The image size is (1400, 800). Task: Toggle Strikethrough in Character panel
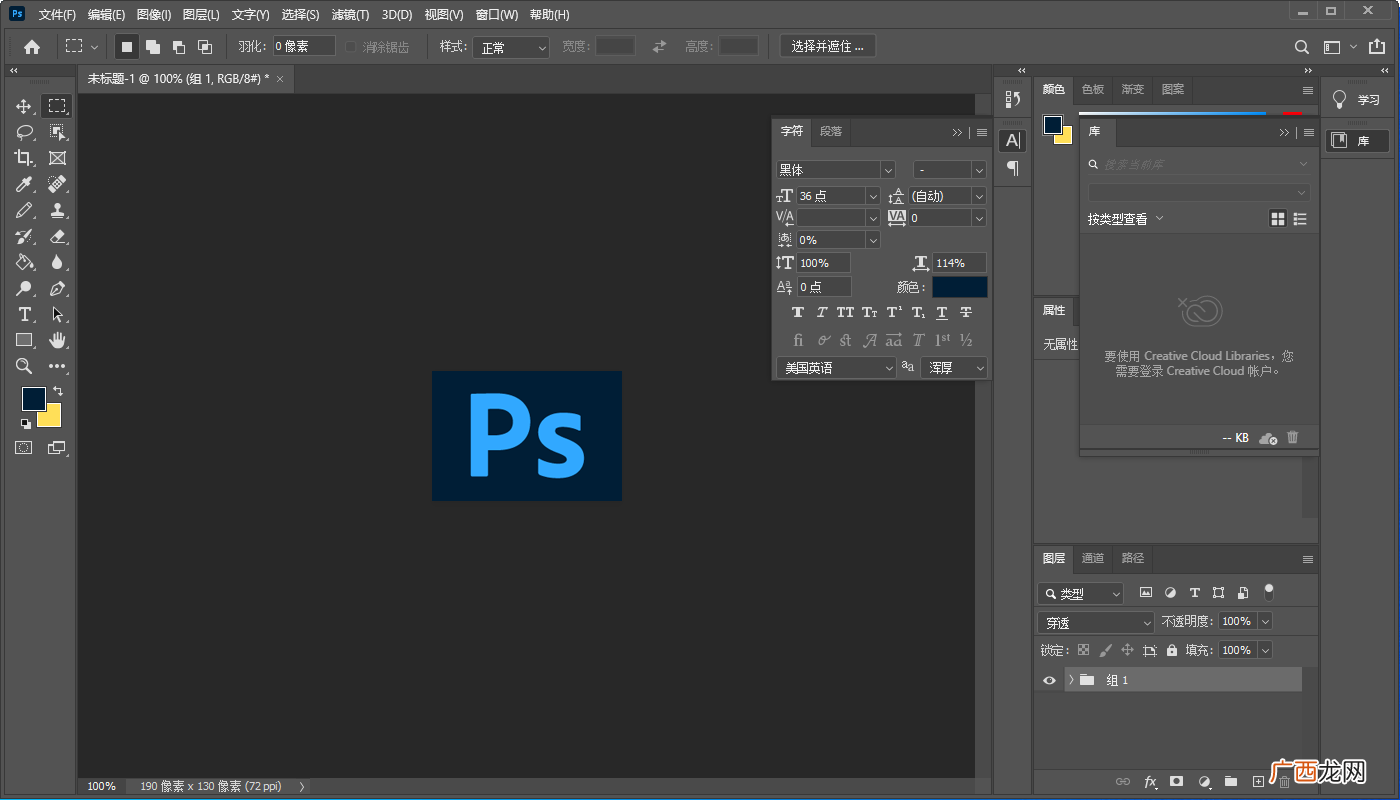[x=966, y=312]
